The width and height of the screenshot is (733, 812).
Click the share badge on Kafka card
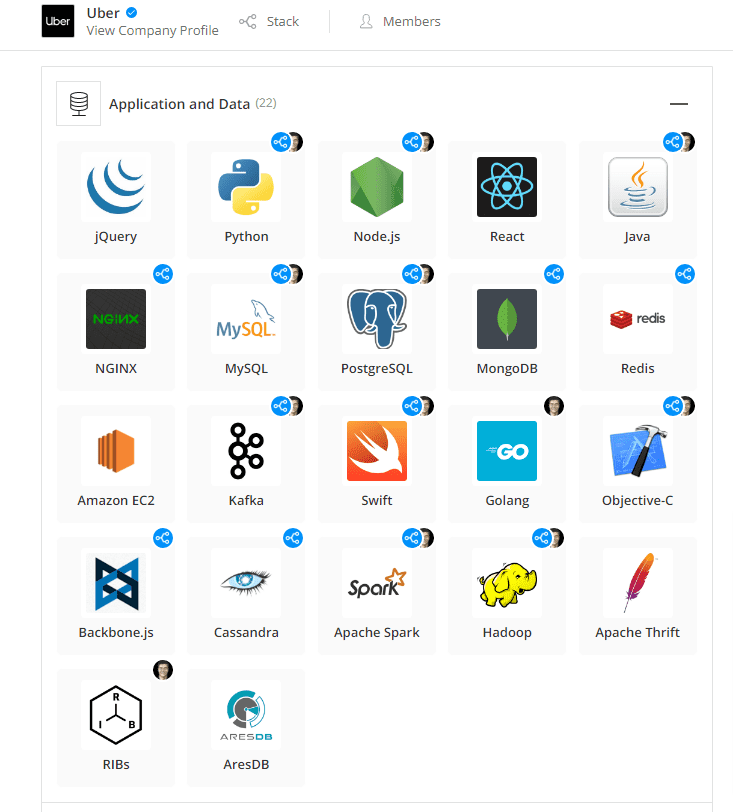click(281, 406)
